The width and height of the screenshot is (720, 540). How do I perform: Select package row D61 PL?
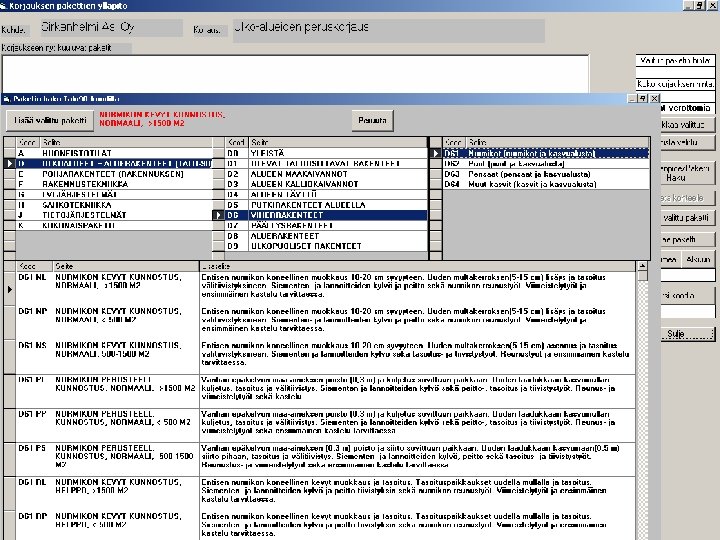[326, 391]
